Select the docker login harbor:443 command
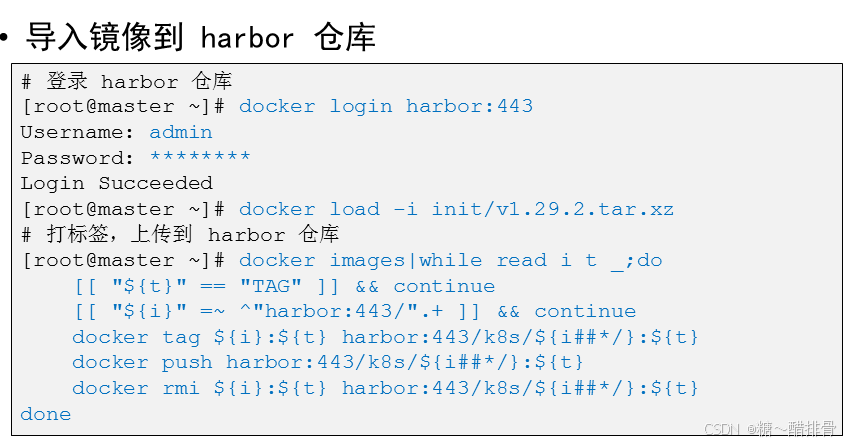Image resolution: width=848 pixels, height=445 pixels. click(x=385, y=106)
